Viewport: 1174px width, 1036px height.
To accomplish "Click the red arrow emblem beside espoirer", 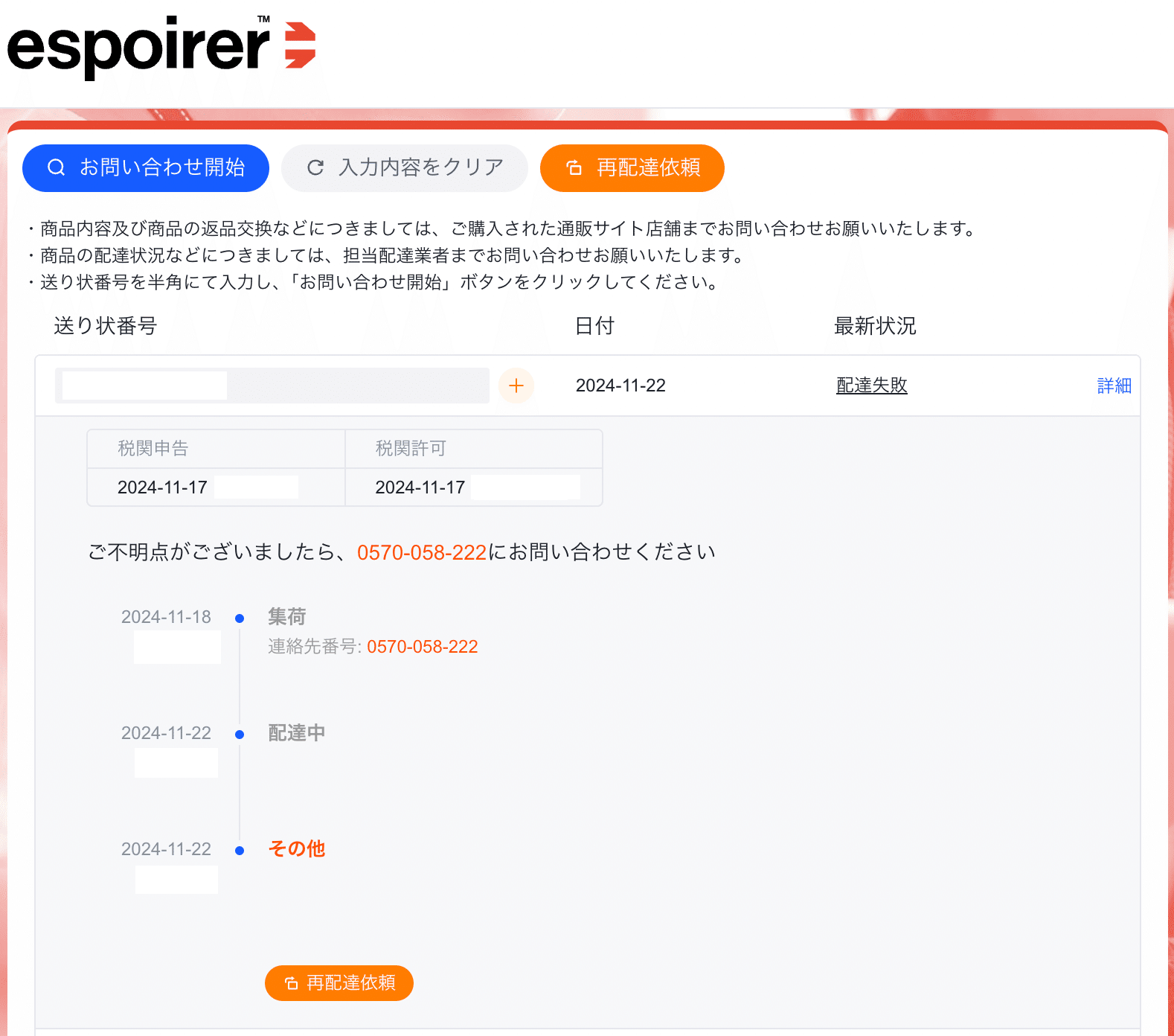I will [301, 45].
